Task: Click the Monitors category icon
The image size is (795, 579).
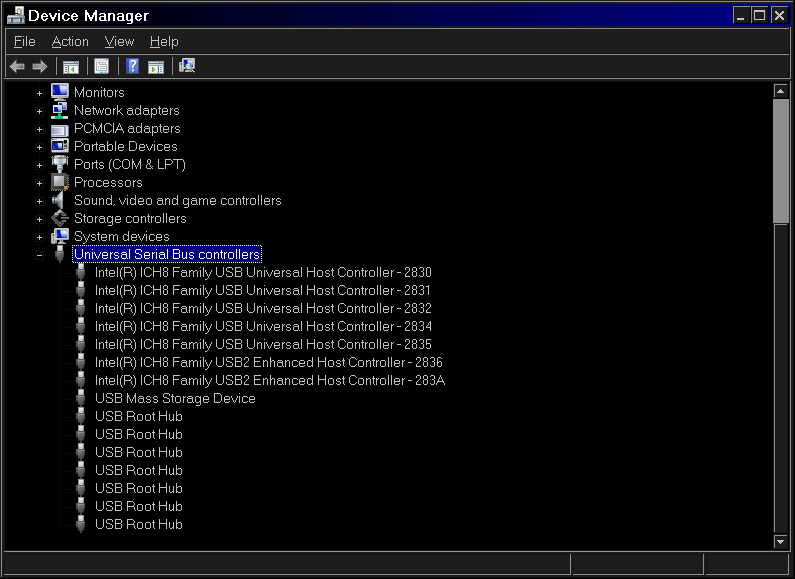Action: coord(60,92)
